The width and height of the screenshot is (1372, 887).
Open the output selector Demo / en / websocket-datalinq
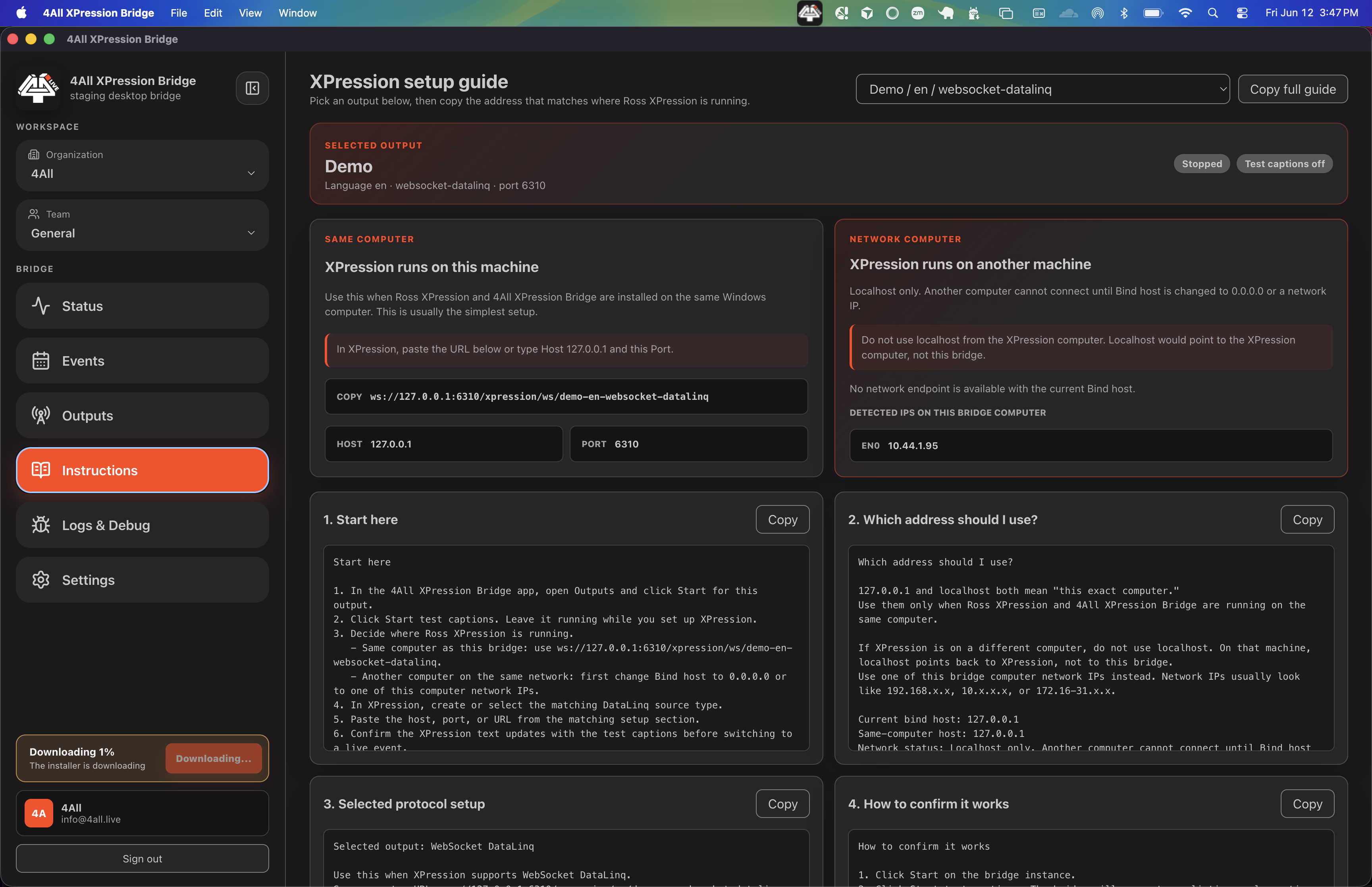1042,89
